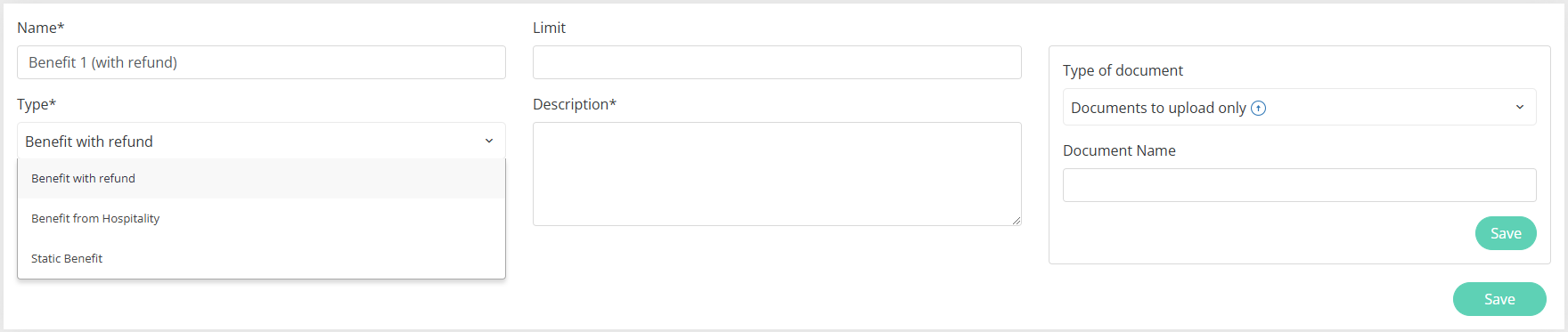
Task: Click Save button inside the document panel
Action: pyautogui.click(x=1506, y=233)
